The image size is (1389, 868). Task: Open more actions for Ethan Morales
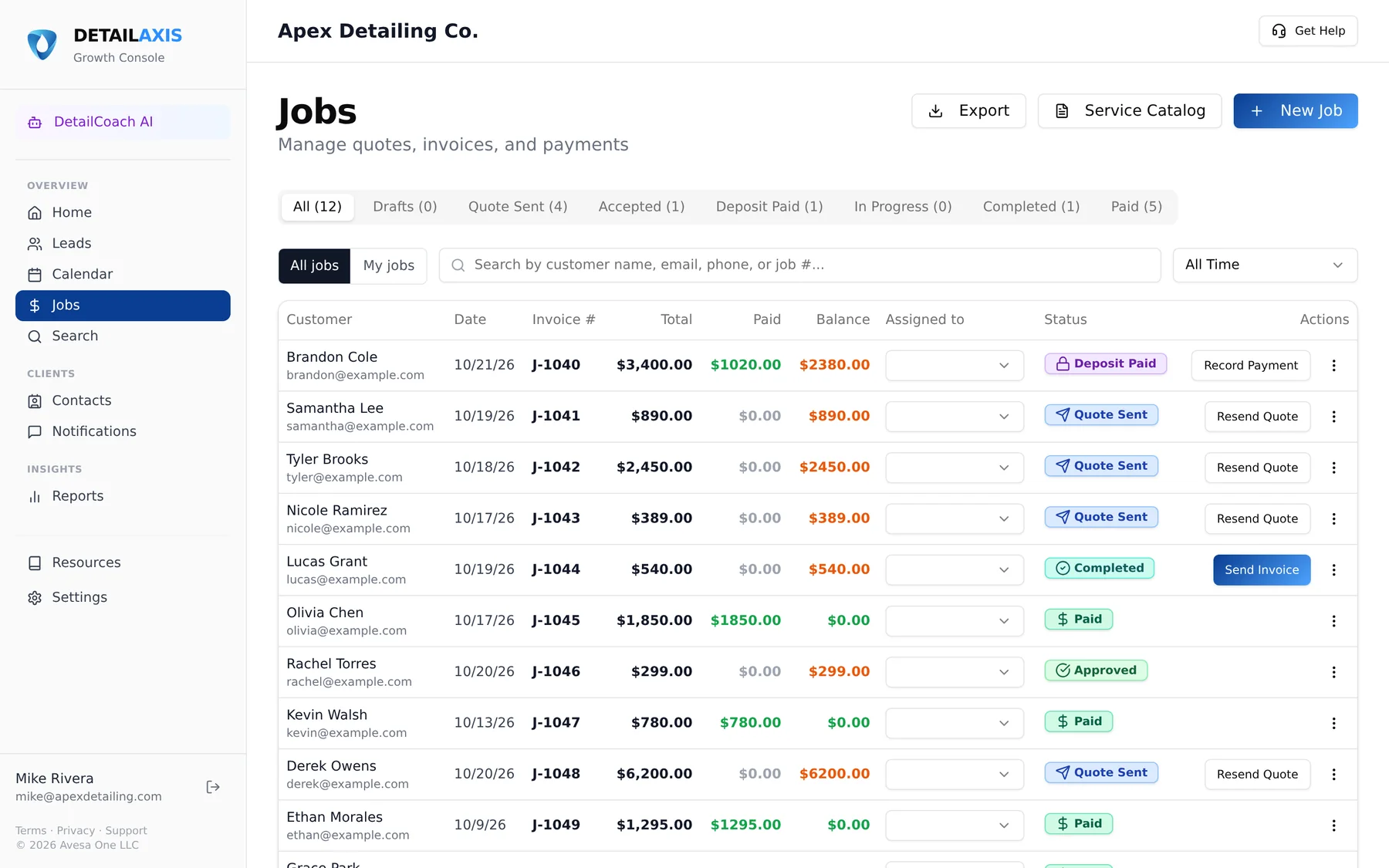(x=1333, y=826)
